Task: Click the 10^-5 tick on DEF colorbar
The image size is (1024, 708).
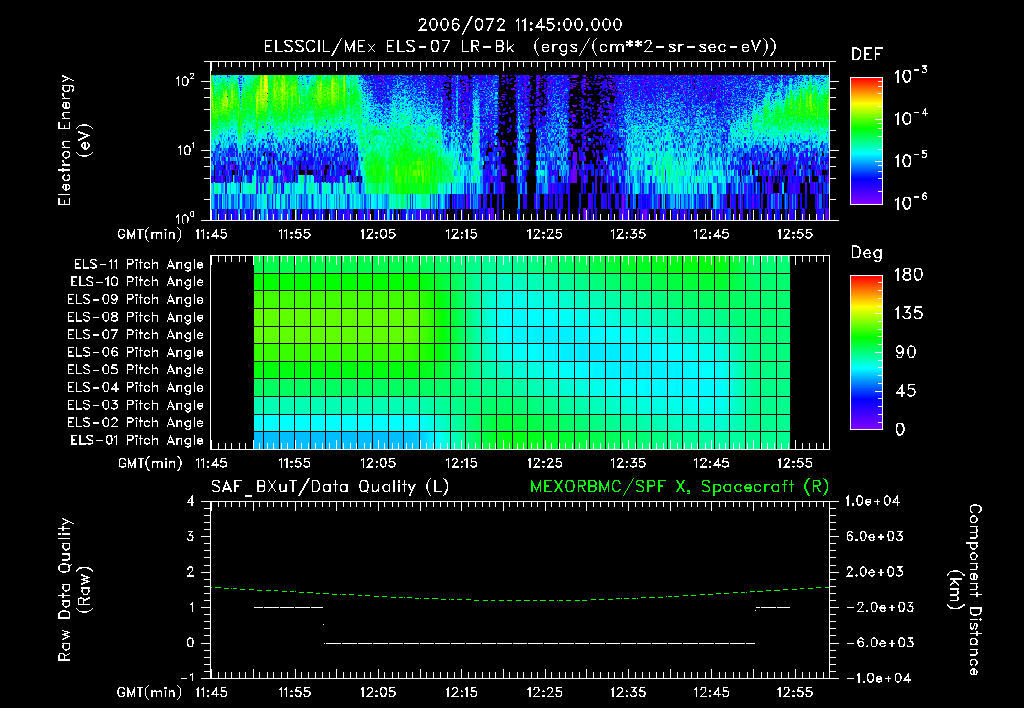Action: [910, 159]
